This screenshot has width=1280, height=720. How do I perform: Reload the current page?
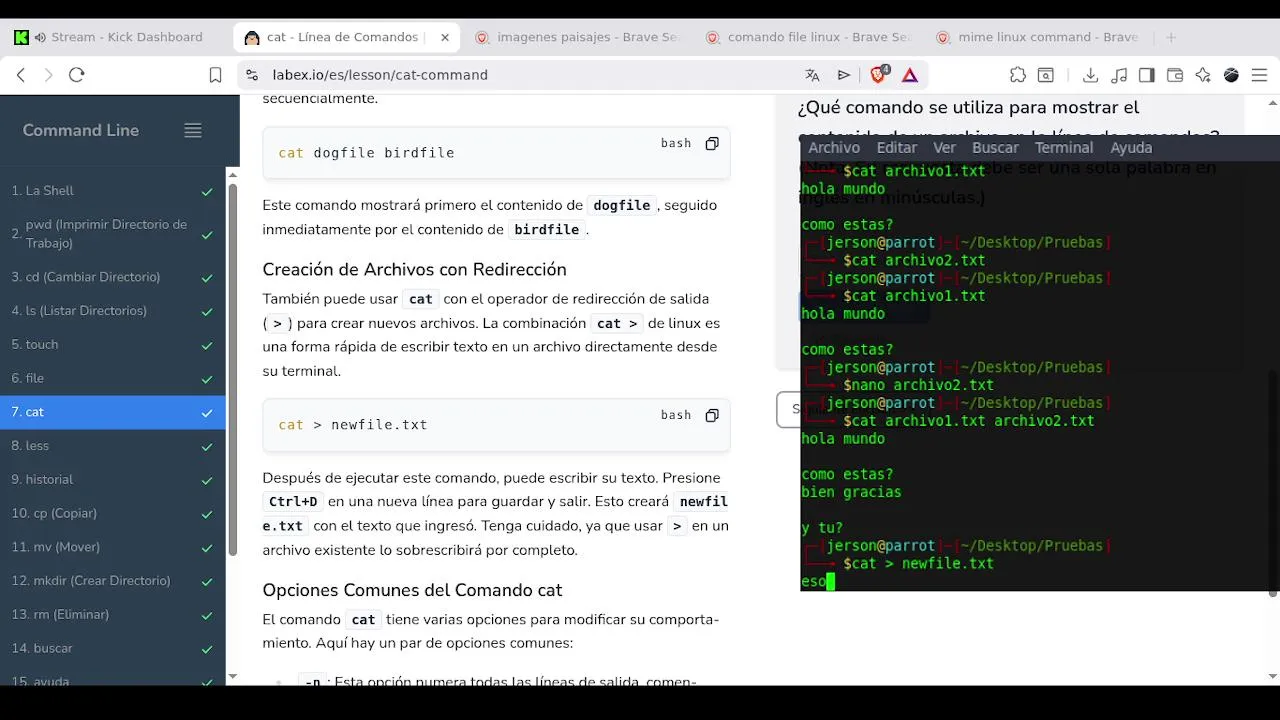(x=77, y=75)
